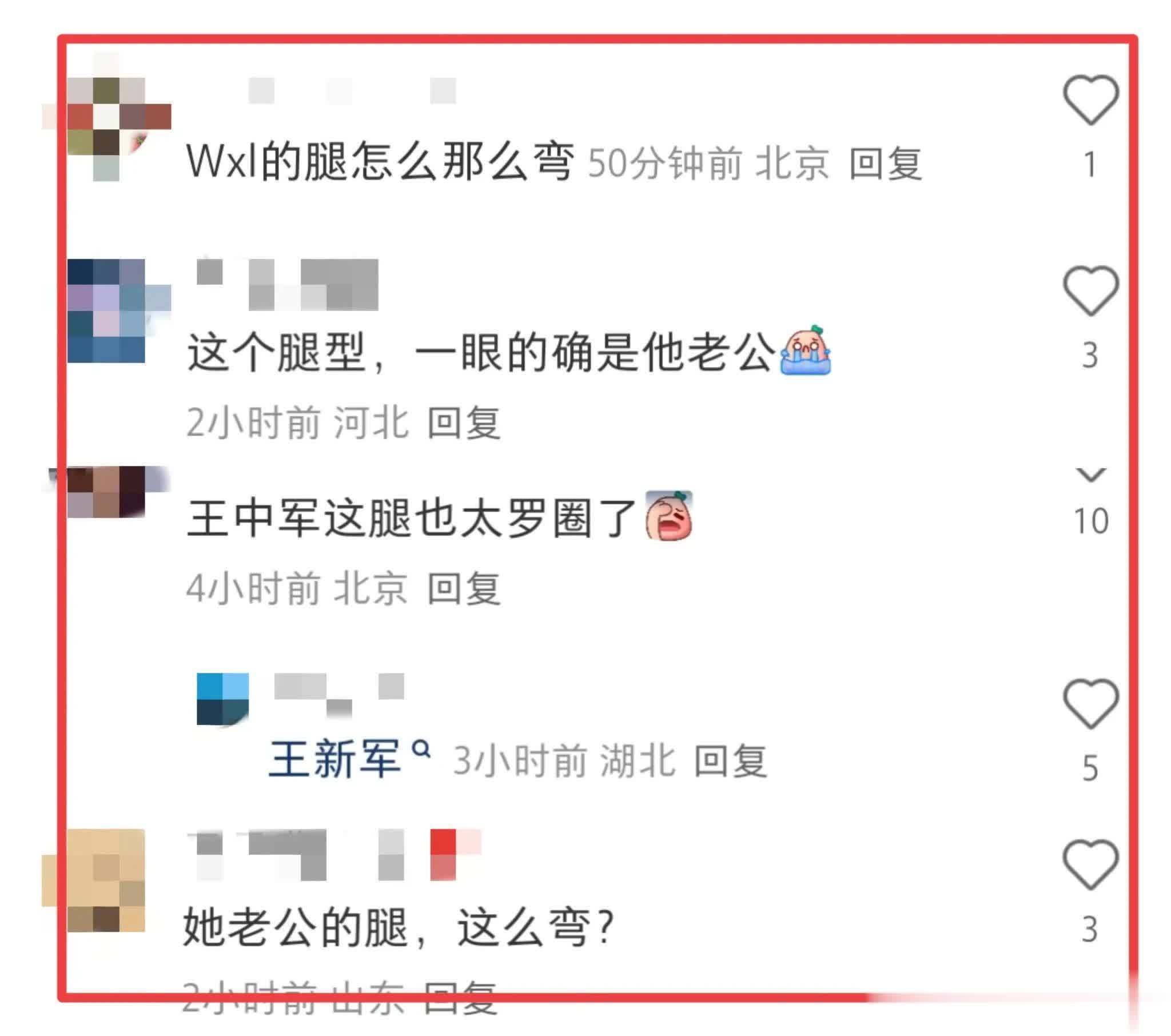Like the '她老公的腿' comment heart
1171x1036 pixels.
pyautogui.click(x=1090, y=864)
